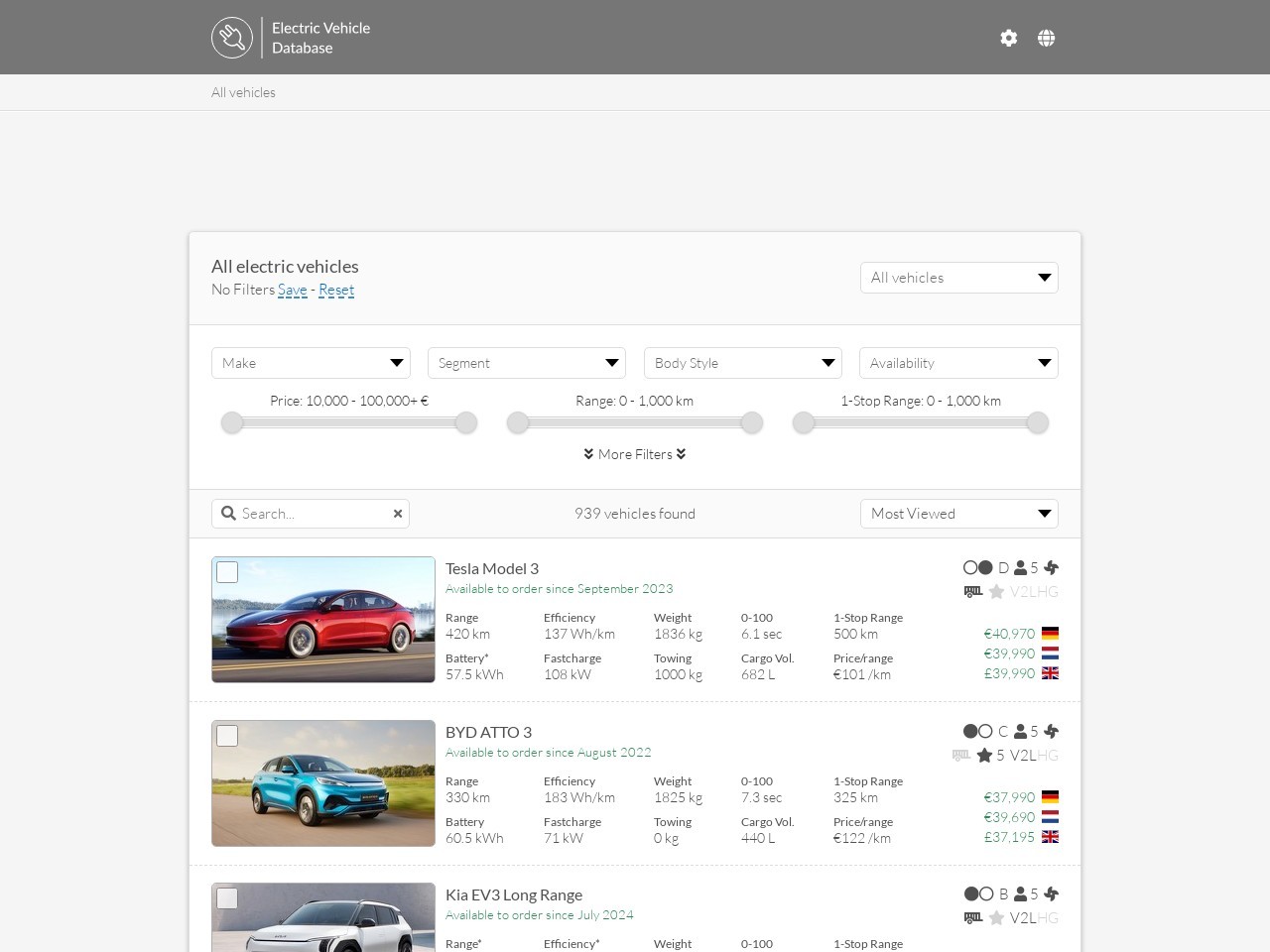
Task: Open the Most Viewed sort dropdown
Action: (x=959, y=514)
